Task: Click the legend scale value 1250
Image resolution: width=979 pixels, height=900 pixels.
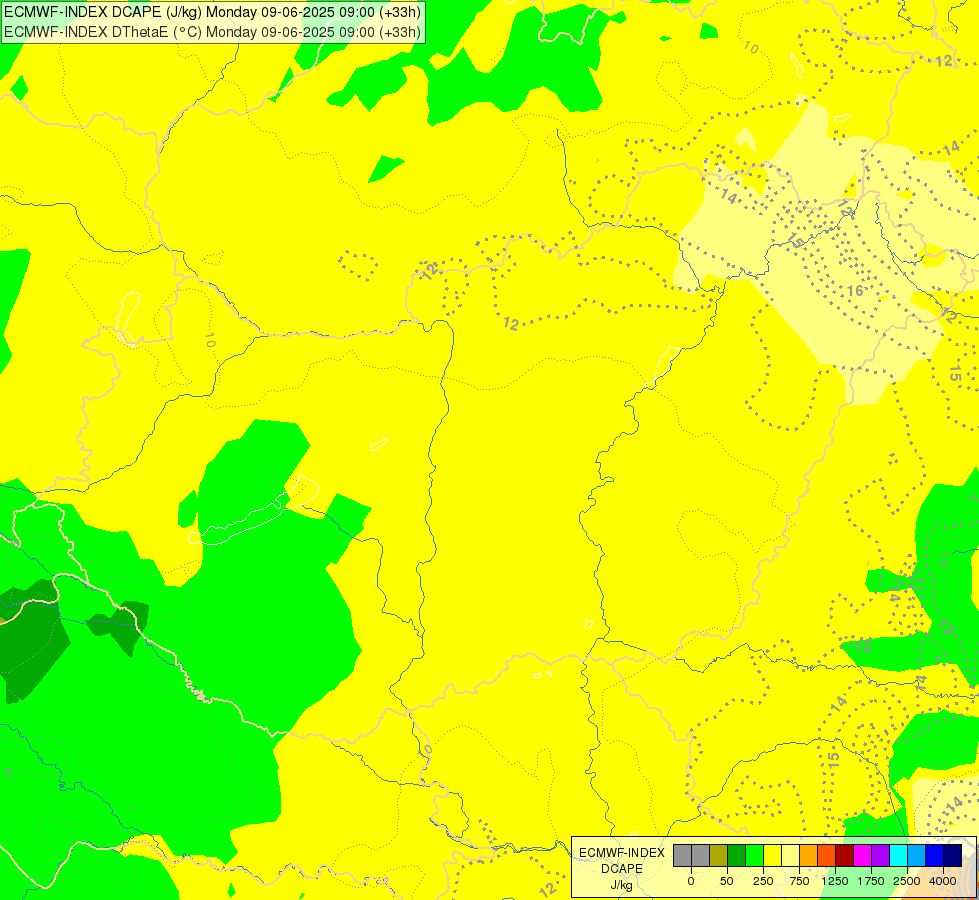Action: pyautogui.click(x=835, y=881)
